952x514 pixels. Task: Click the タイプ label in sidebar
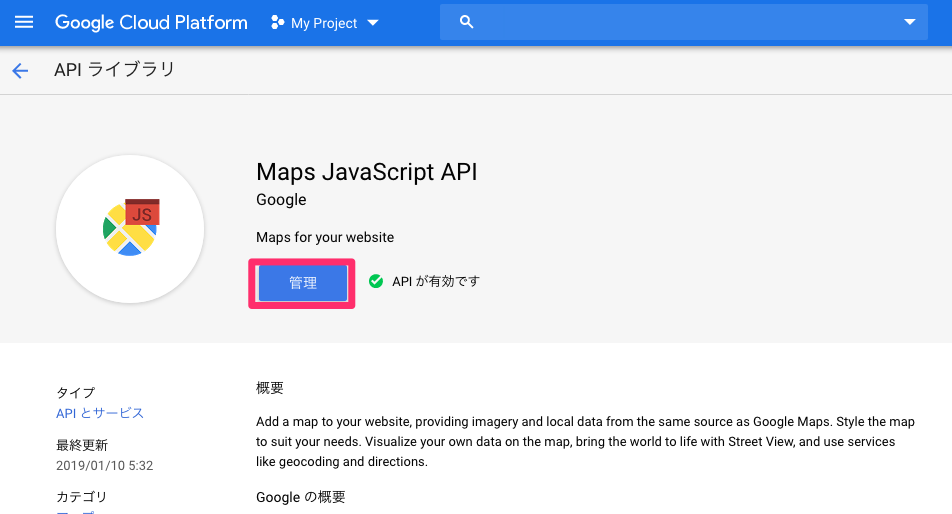click(x=76, y=393)
